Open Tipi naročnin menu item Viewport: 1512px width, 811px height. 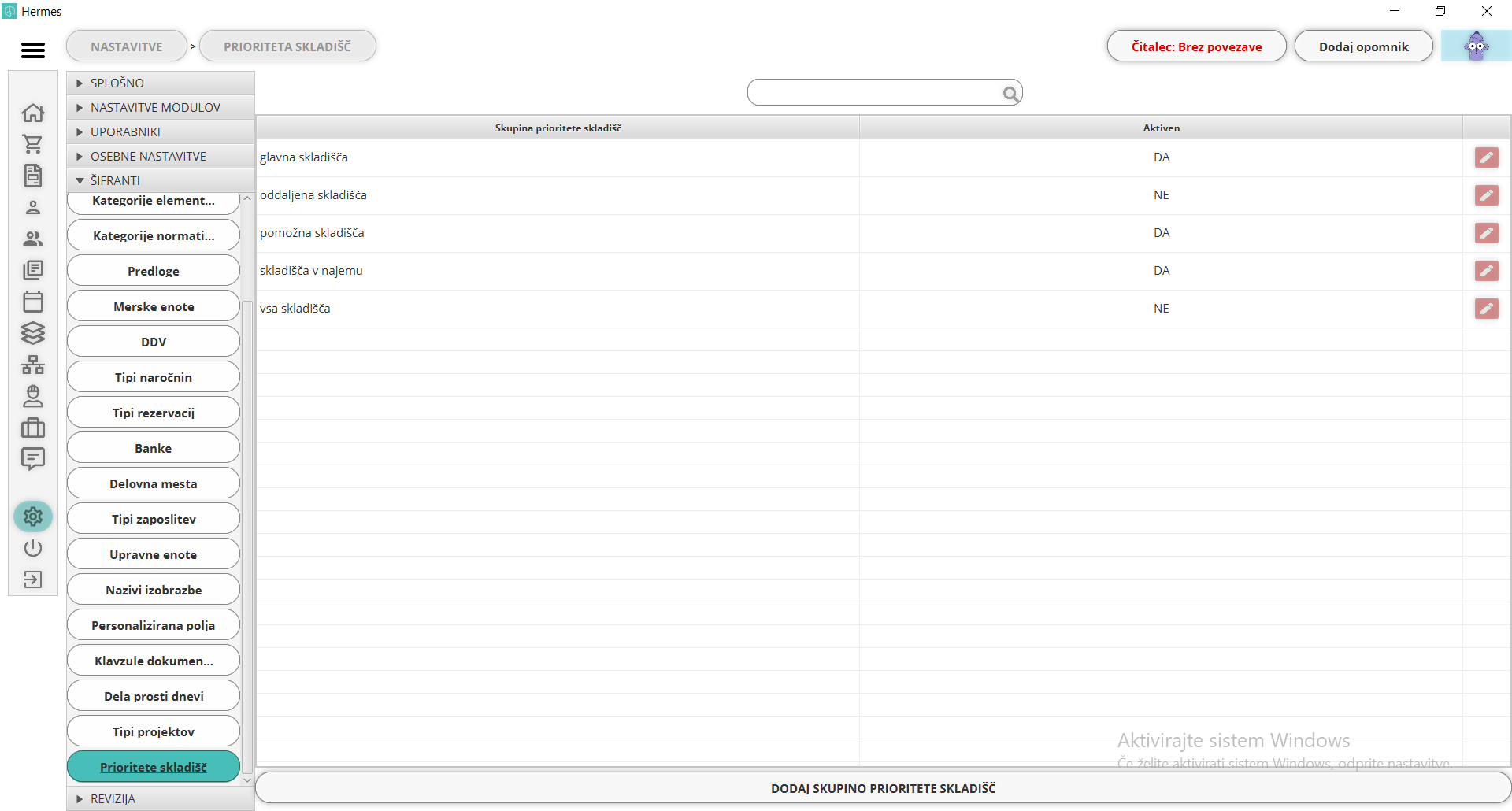154,377
